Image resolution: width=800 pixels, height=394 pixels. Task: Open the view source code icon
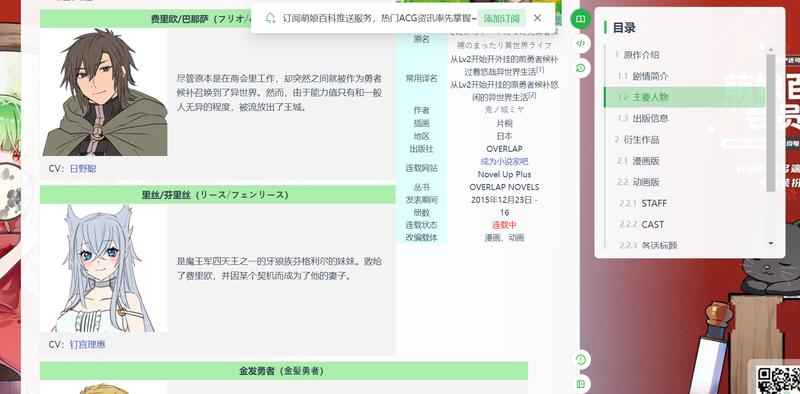[x=580, y=43]
